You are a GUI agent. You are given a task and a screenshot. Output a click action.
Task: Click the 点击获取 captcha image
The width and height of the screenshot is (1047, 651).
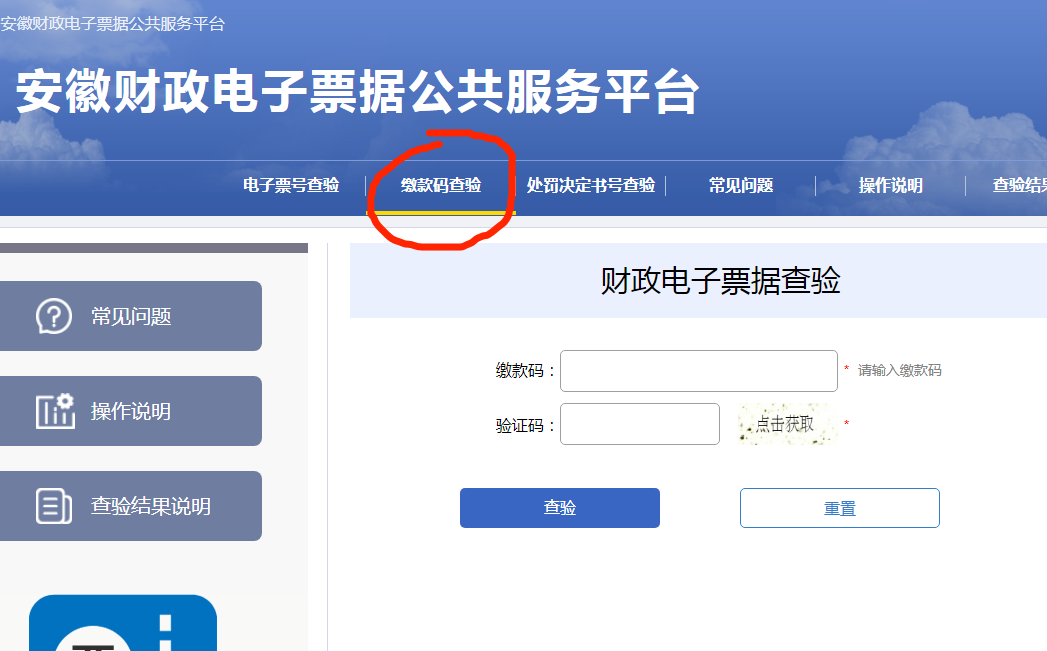coord(787,424)
